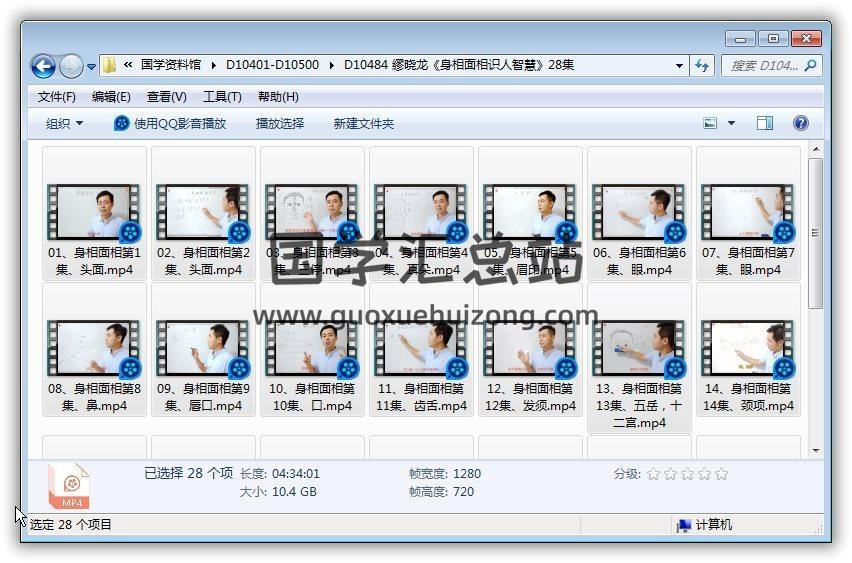Image resolution: width=852 pixels, height=563 pixels.
Task: Click the Forward navigation arrow button
Action: 71,66
